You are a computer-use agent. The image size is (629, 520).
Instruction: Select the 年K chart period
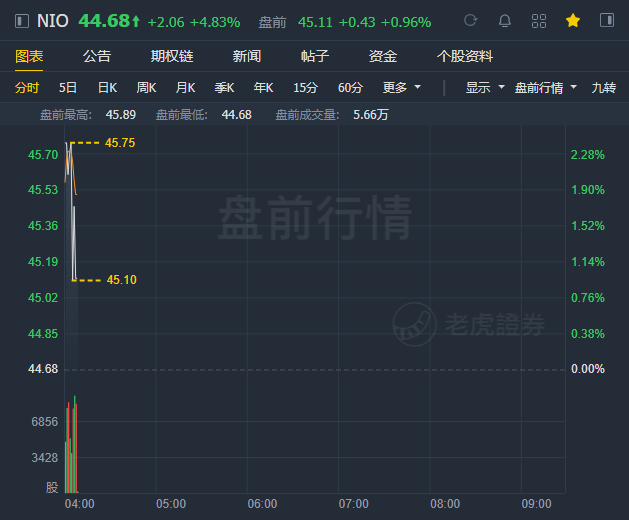(x=263, y=87)
